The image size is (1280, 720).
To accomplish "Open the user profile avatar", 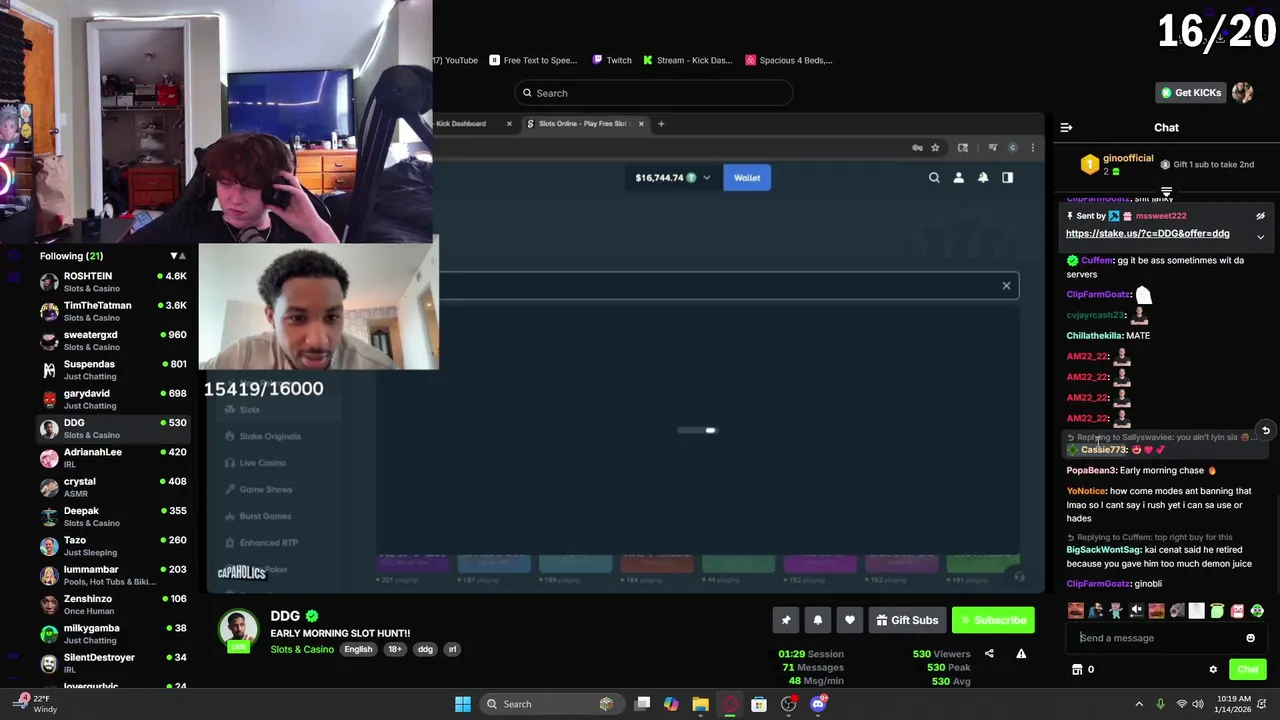I will coord(1242,93).
